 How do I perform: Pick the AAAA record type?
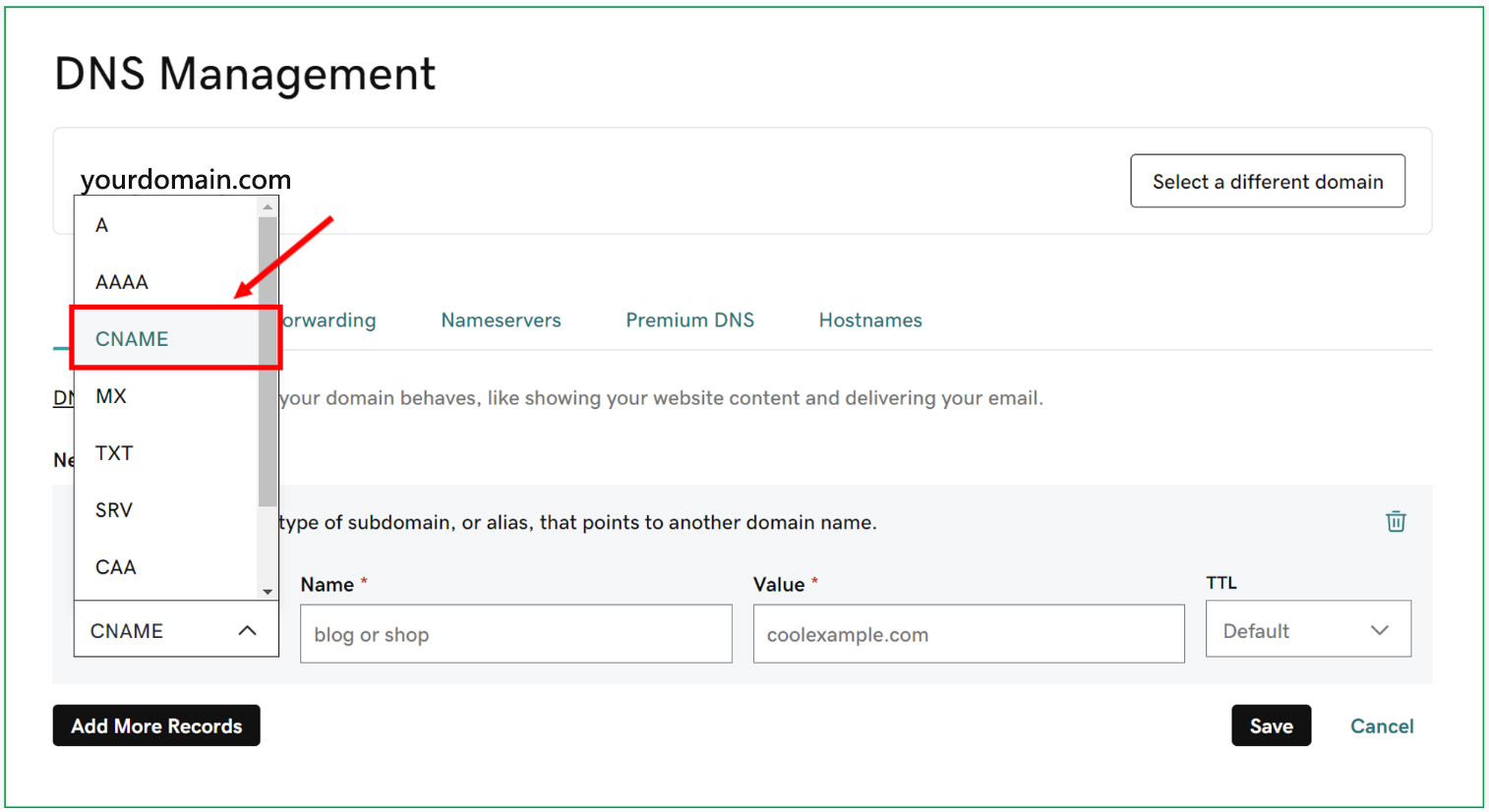(x=122, y=282)
